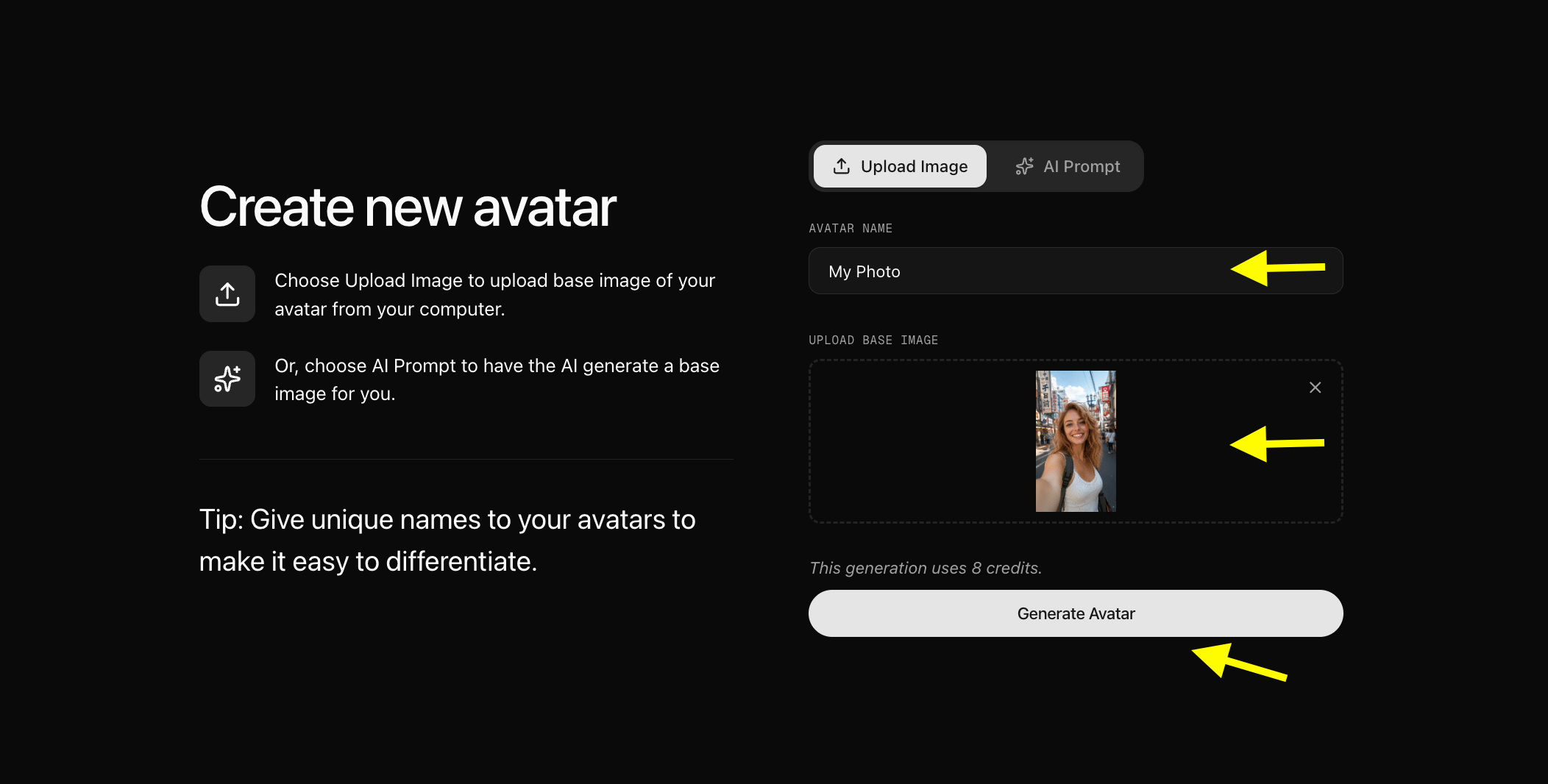The width and height of the screenshot is (1548, 784).
Task: Switch to the AI Prompt tab
Action: pos(1068,166)
